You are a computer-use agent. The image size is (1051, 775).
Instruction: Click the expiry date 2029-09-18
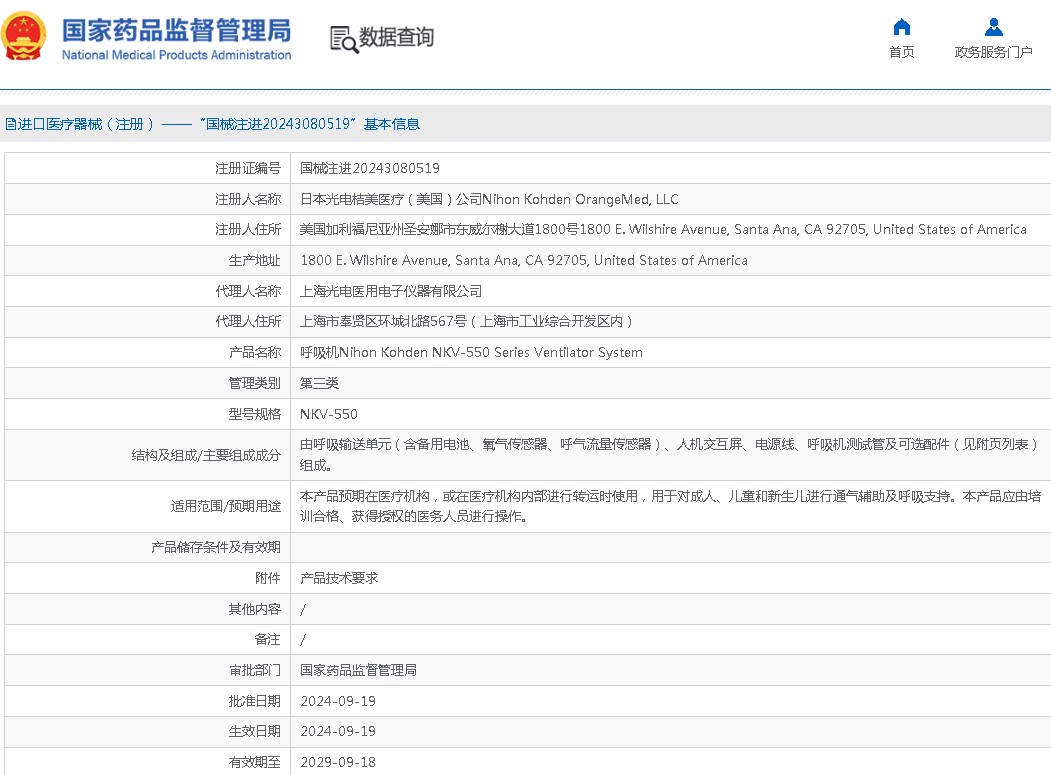338,762
